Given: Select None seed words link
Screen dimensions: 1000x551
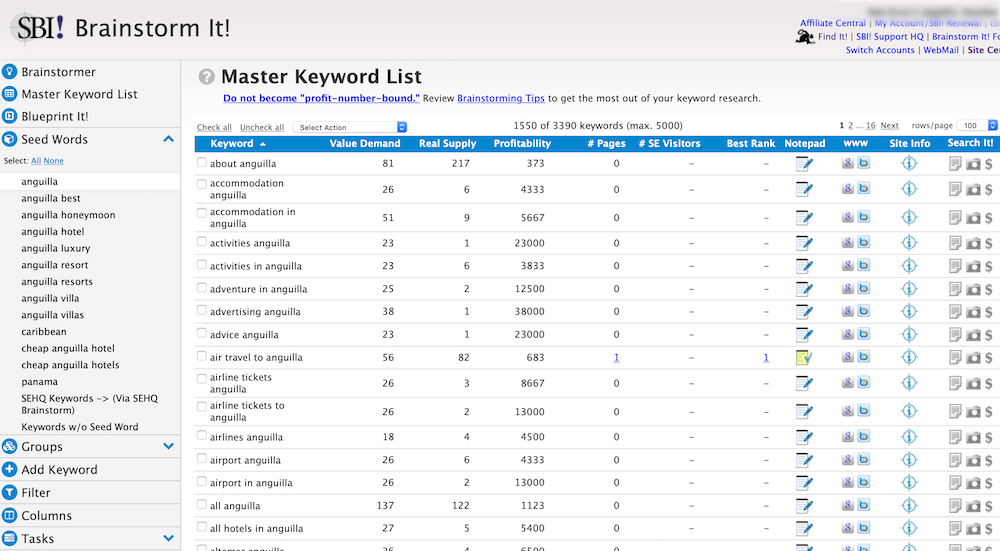Looking at the screenshot, I should [54, 161].
